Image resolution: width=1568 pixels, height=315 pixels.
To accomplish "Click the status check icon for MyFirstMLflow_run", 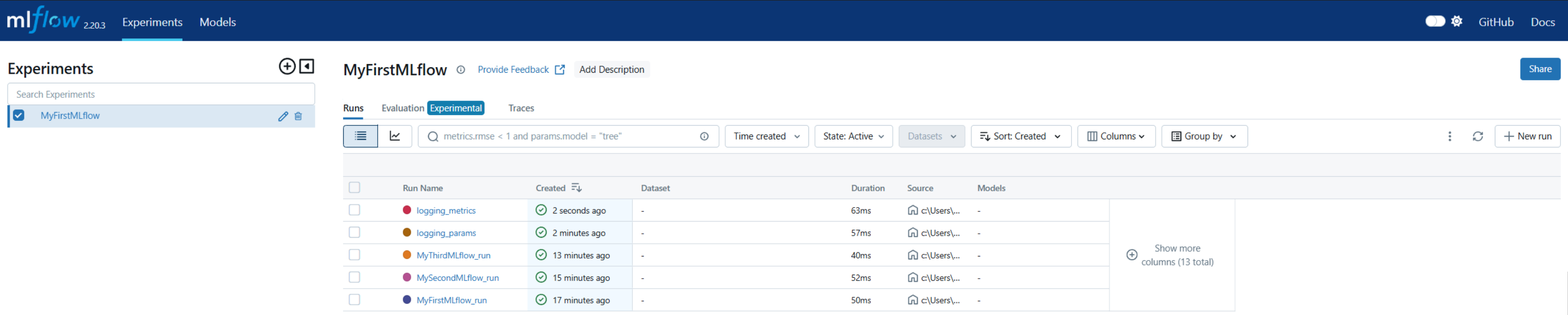I will (x=540, y=300).
